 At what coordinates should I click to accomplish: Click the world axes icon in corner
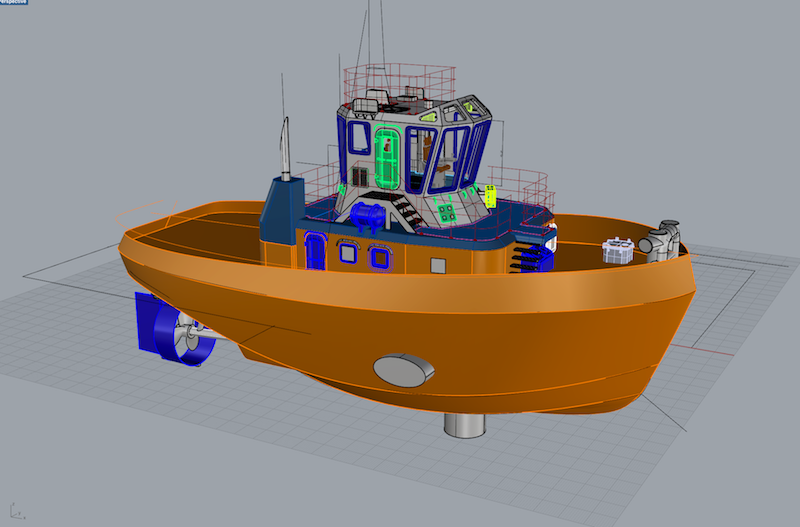(13, 509)
